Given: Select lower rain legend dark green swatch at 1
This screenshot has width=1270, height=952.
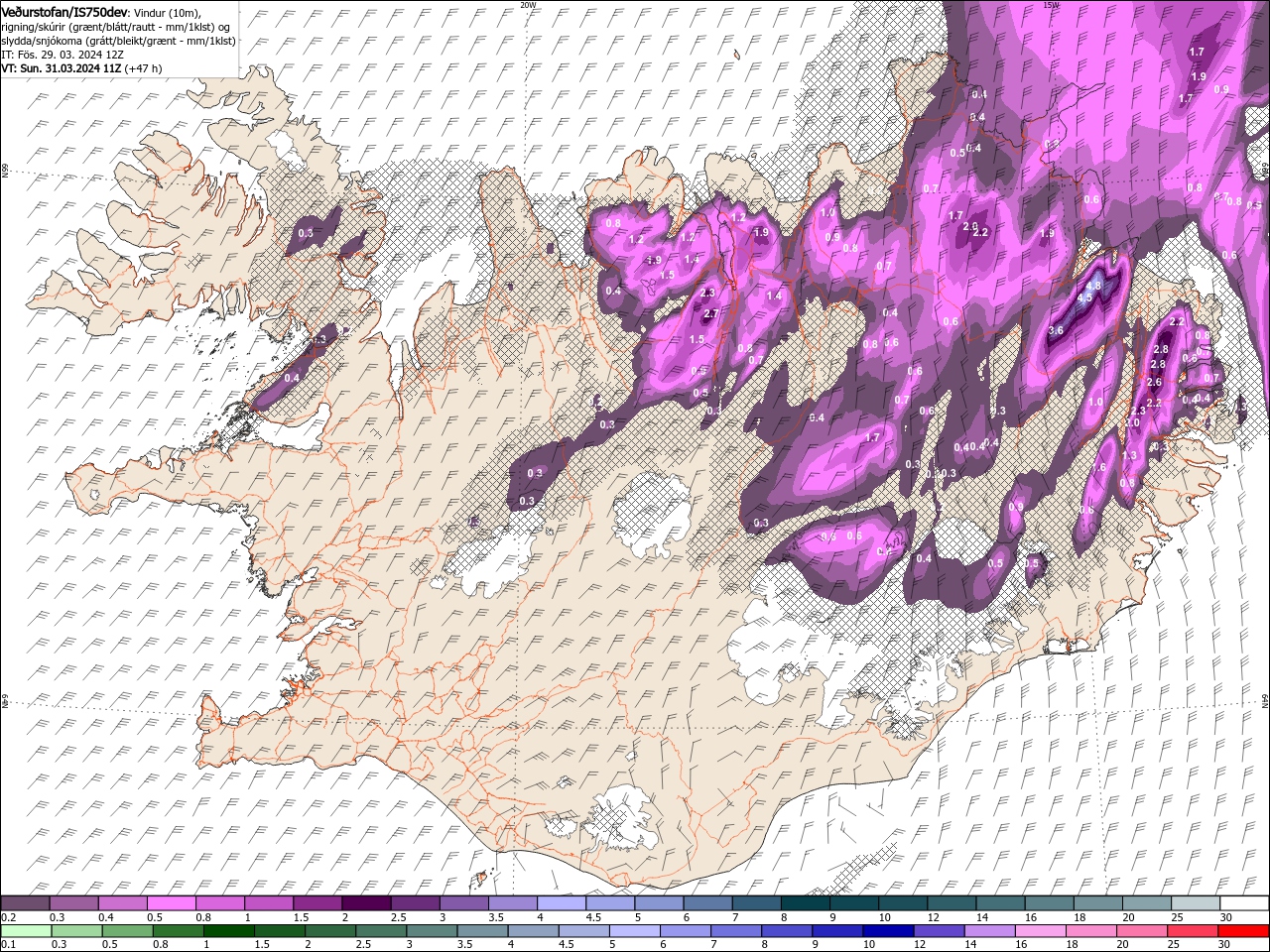Looking at the screenshot, I should tap(228, 930).
